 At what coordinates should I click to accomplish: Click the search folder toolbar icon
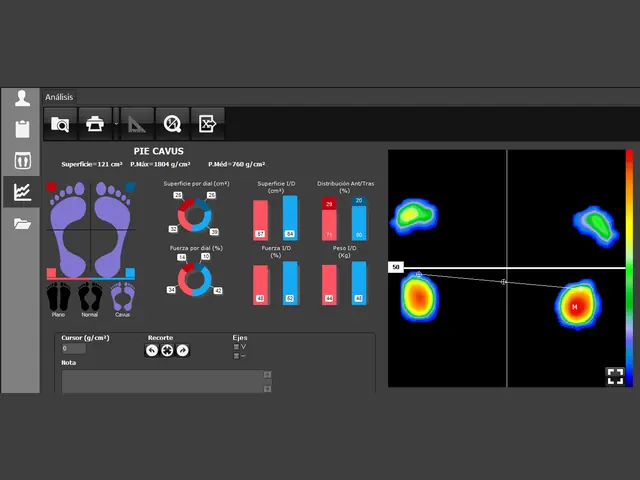point(60,124)
